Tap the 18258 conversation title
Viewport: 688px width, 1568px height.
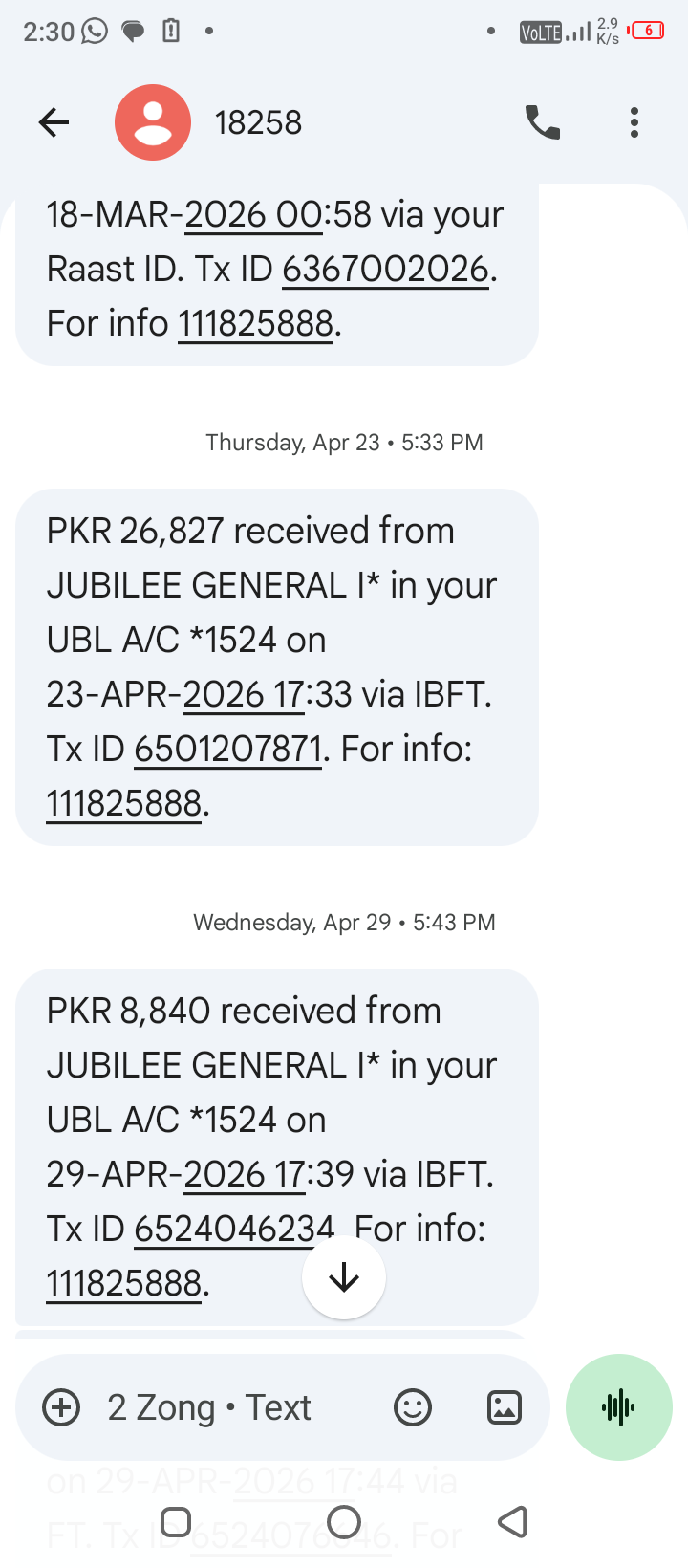tap(258, 122)
